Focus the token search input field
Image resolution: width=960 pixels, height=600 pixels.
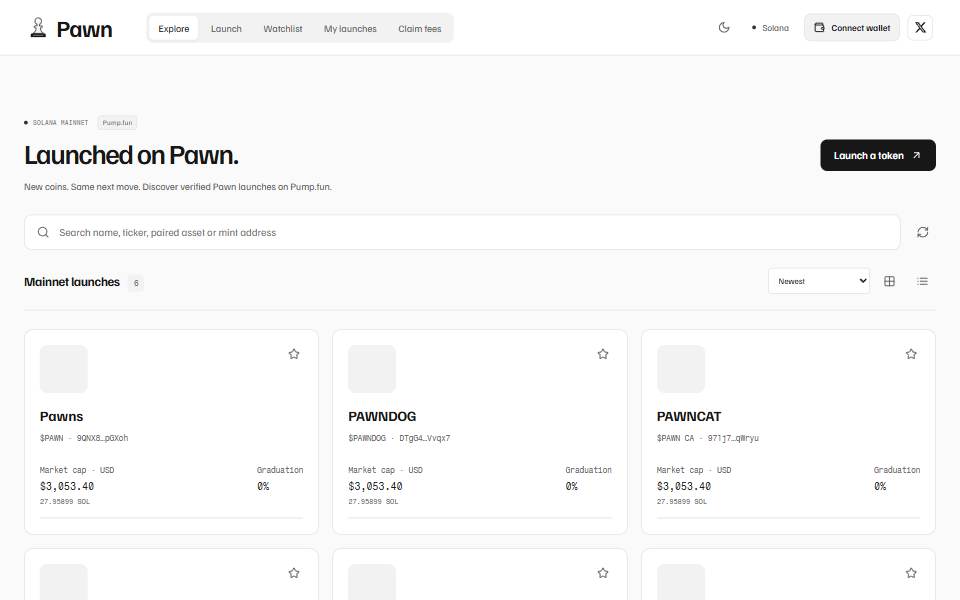click(462, 232)
